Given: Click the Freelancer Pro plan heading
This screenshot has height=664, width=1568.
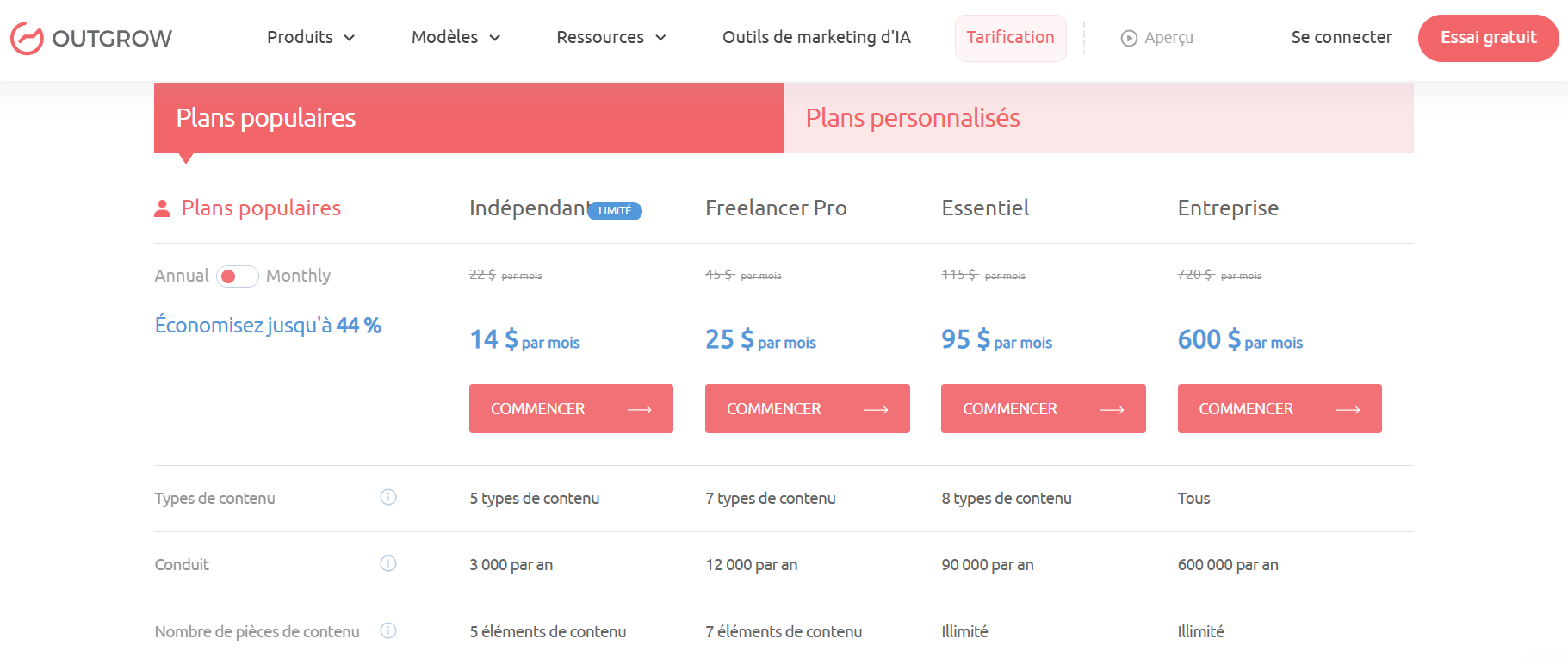Looking at the screenshot, I should pyautogui.click(x=776, y=208).
